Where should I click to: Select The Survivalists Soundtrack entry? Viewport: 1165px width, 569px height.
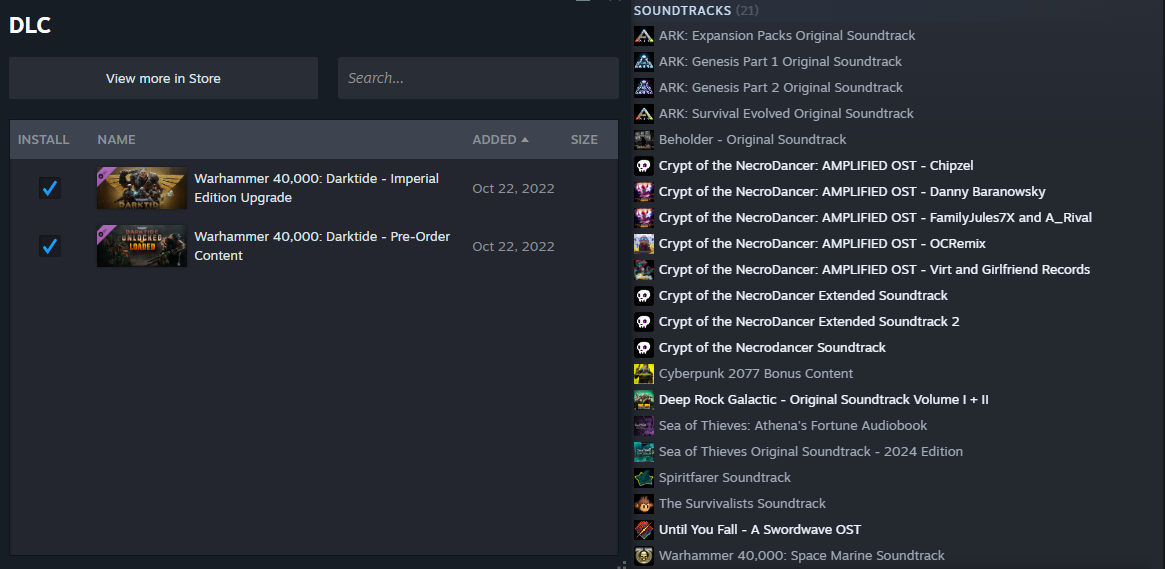(x=742, y=504)
